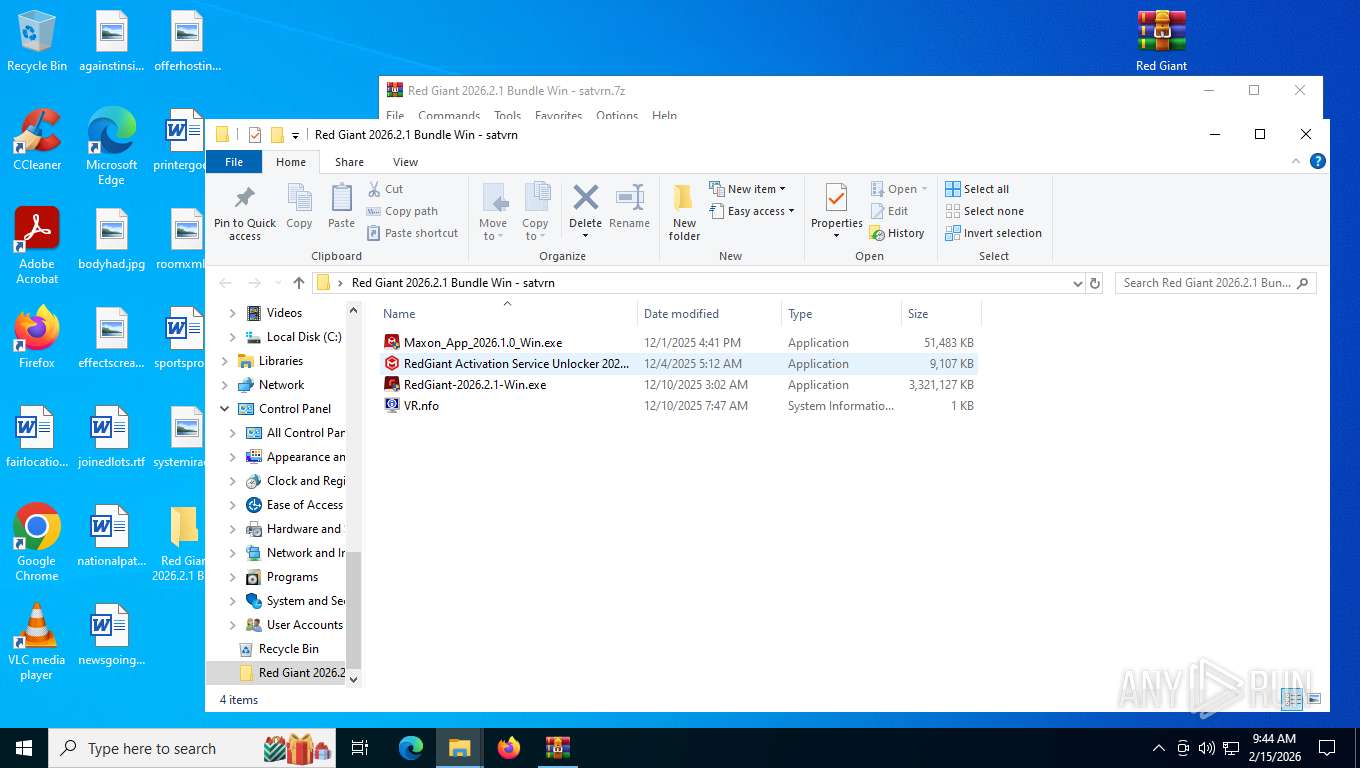Image resolution: width=1360 pixels, height=768 pixels.
Task: Click Firefox icon in taskbar
Action: (x=509, y=748)
